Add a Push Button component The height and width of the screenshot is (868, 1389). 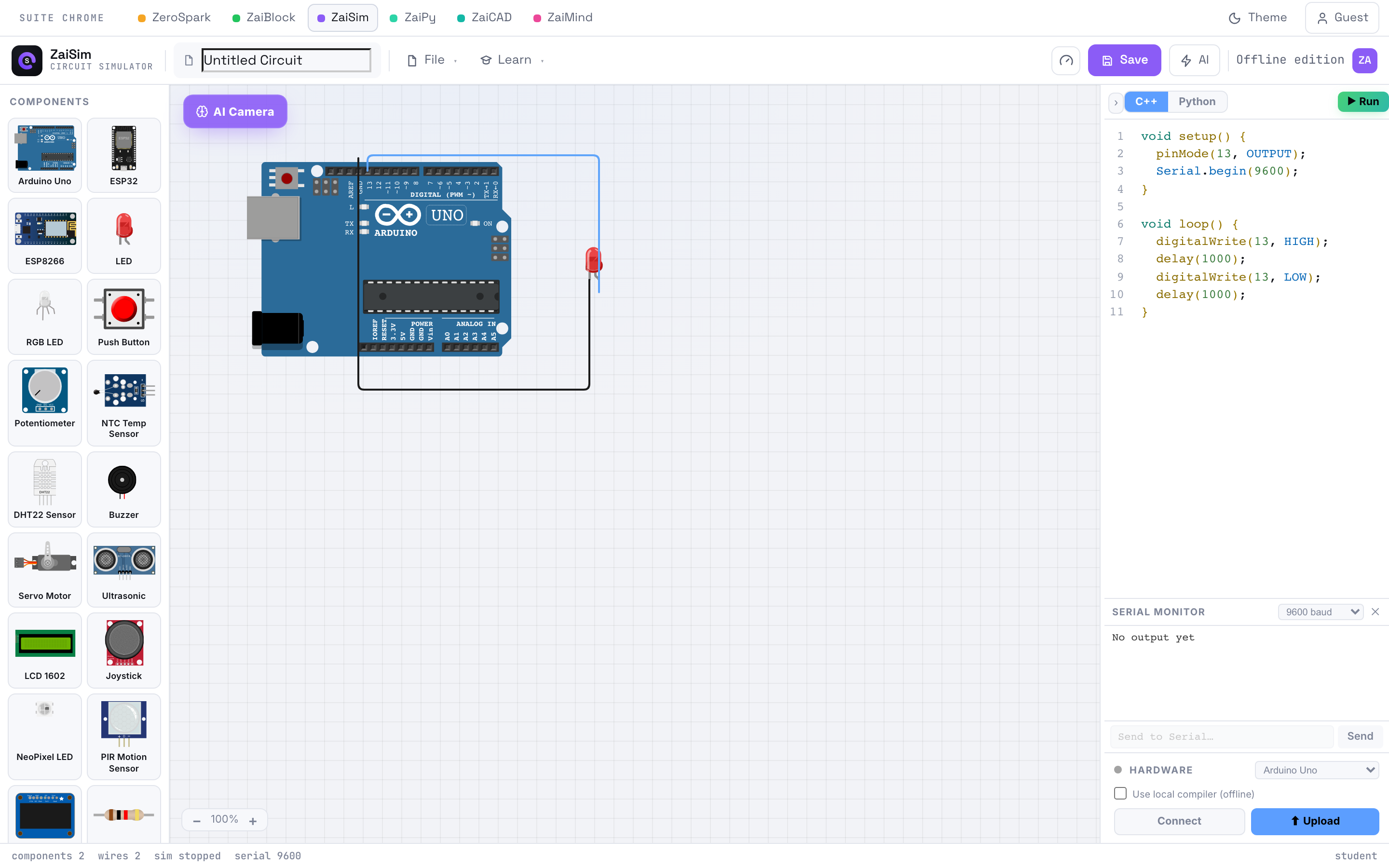click(123, 316)
